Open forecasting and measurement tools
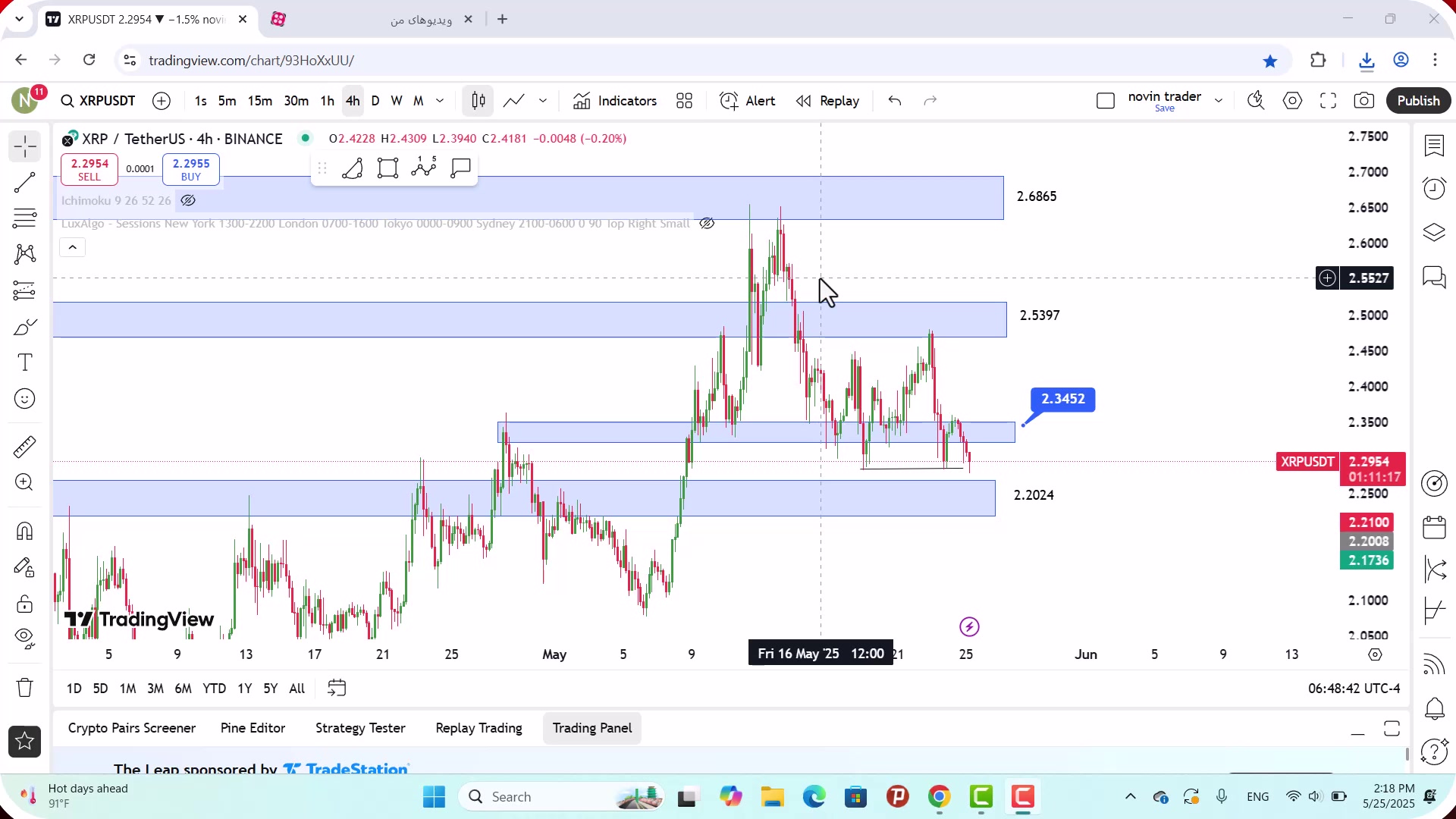Image resolution: width=1456 pixels, height=819 pixels. pos(25,290)
